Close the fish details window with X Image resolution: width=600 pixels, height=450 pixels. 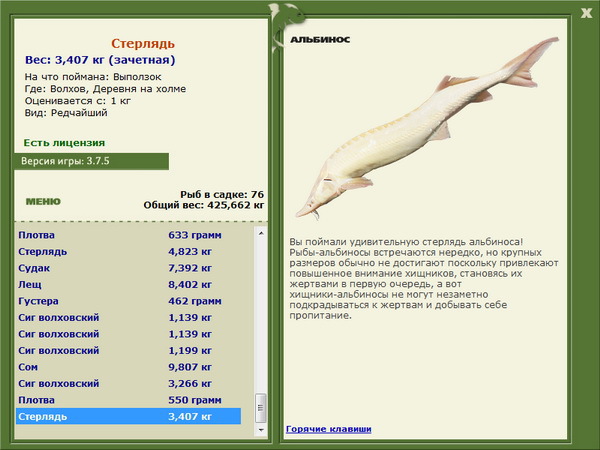586,13
